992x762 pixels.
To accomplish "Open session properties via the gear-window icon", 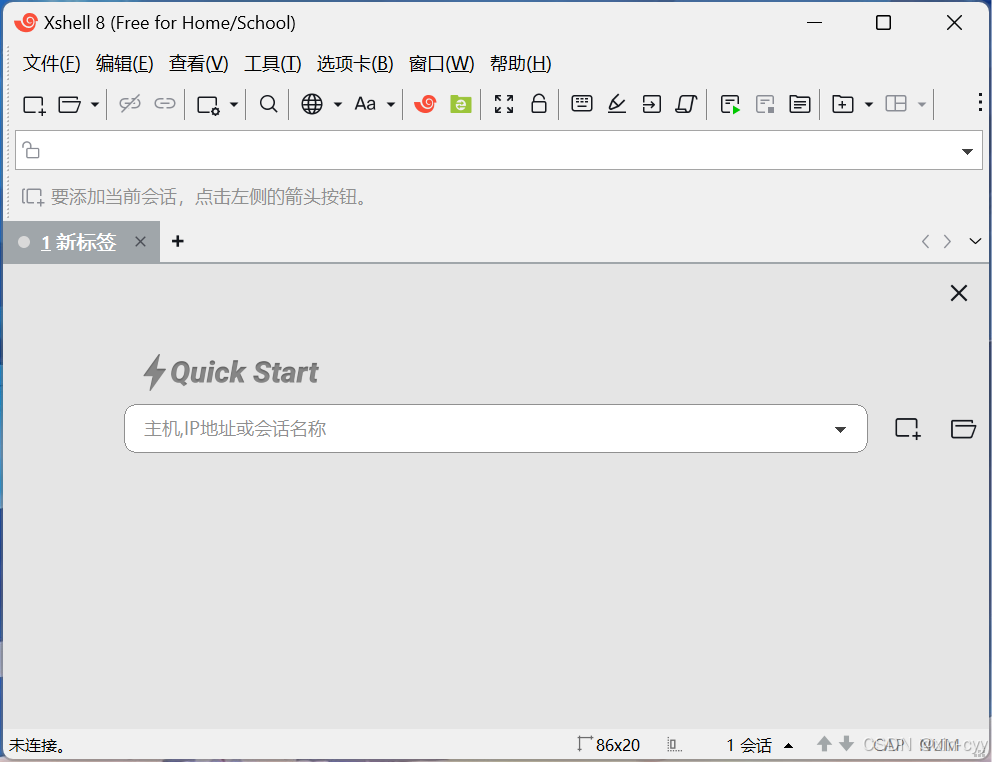I will point(208,104).
